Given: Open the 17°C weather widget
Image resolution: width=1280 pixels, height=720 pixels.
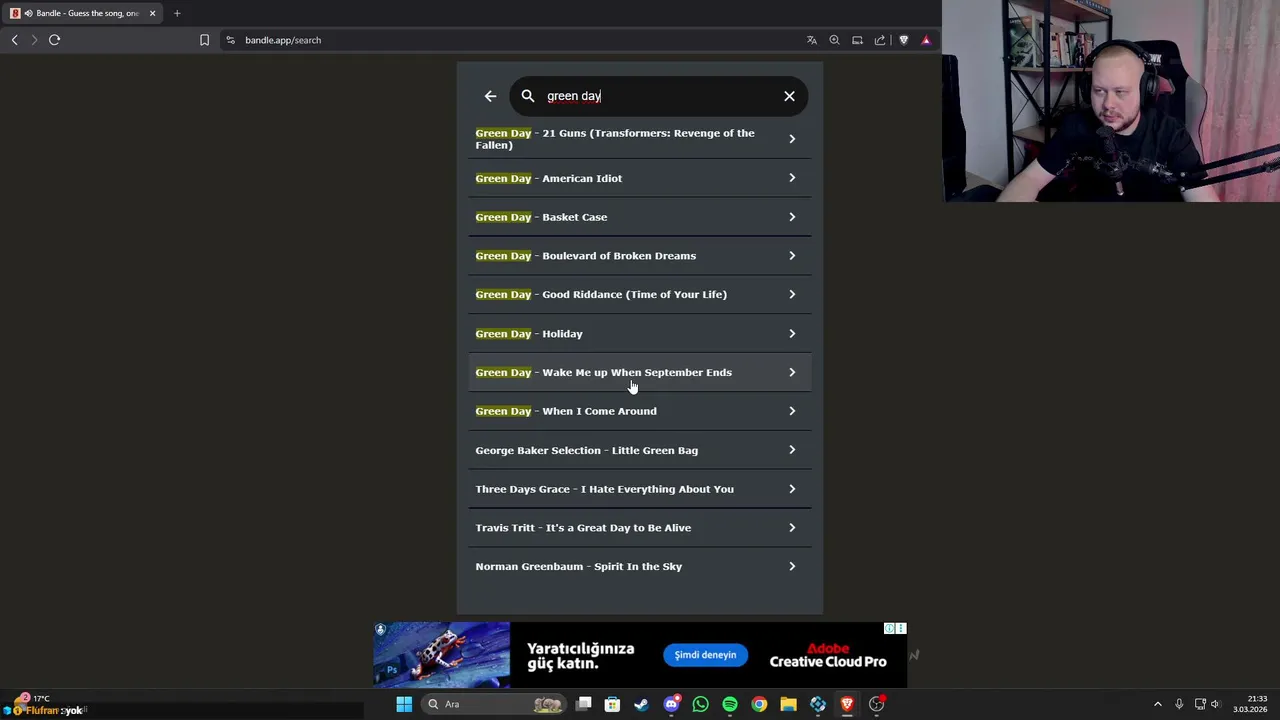Looking at the screenshot, I should [30, 698].
